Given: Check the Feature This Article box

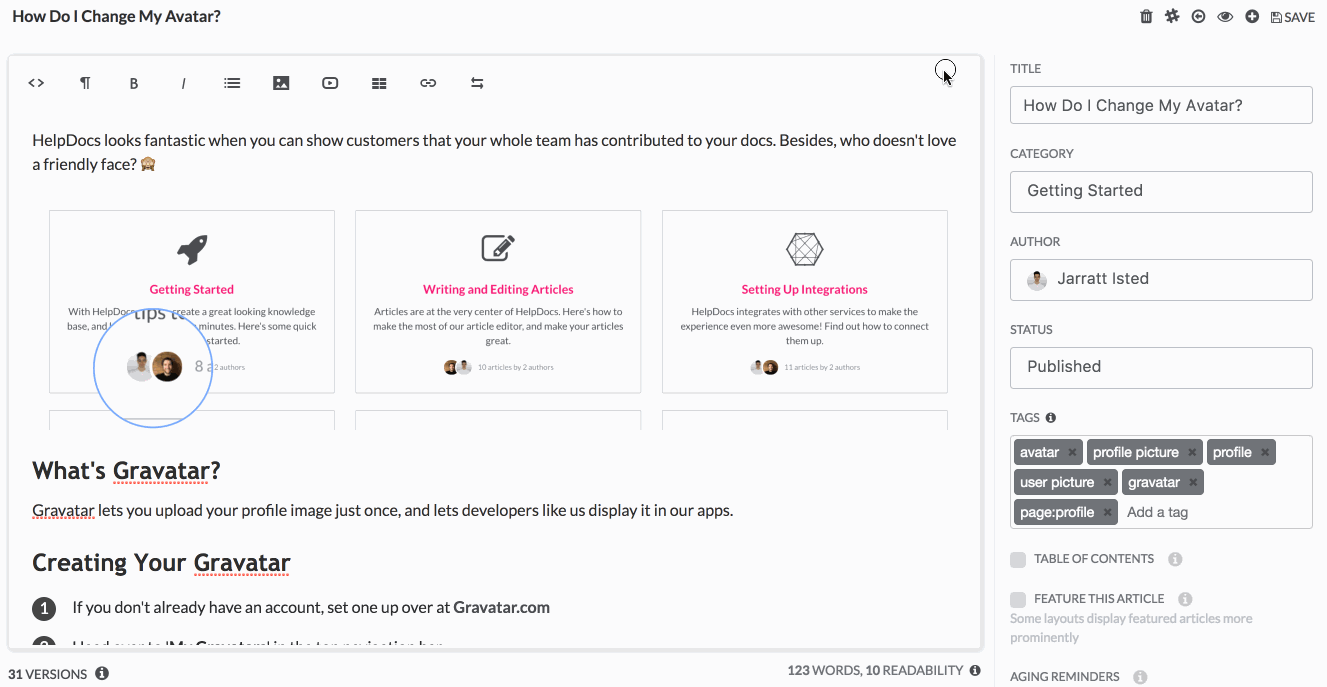Looking at the screenshot, I should pos(1018,599).
